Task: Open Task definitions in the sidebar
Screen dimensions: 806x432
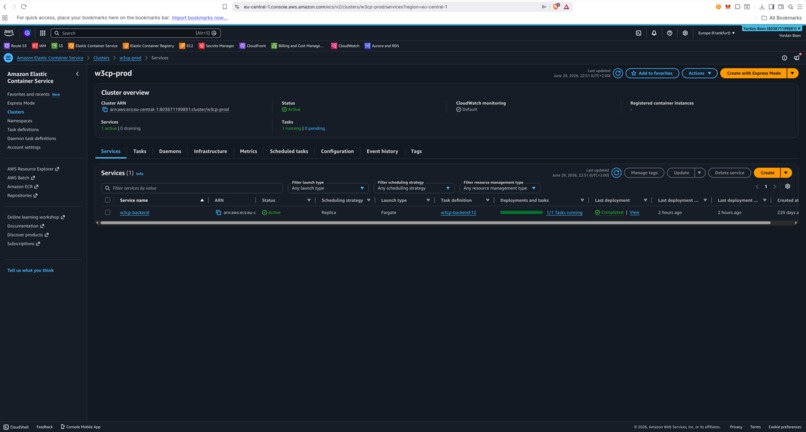Action: 23,130
